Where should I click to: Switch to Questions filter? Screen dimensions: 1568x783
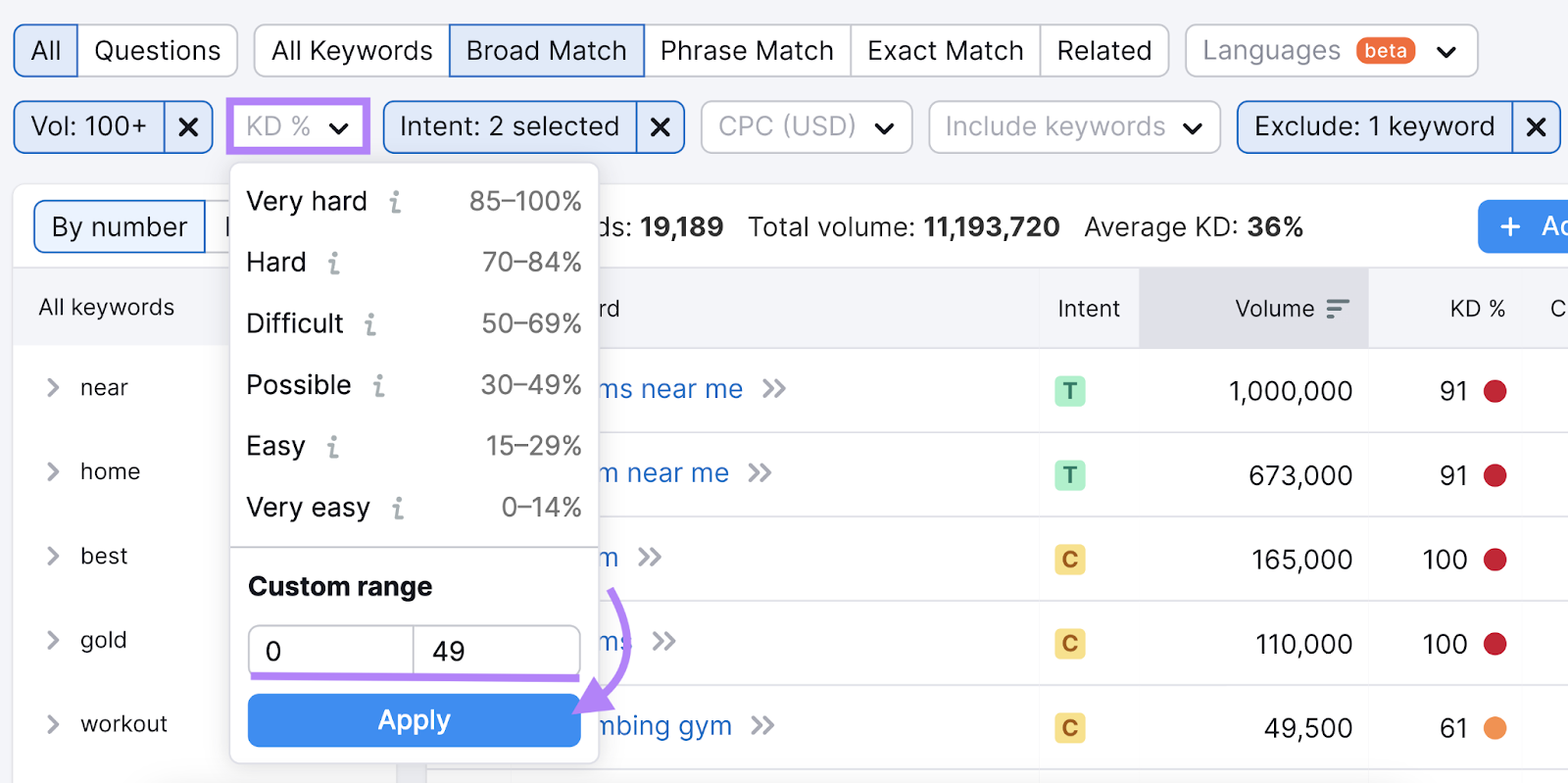click(158, 51)
